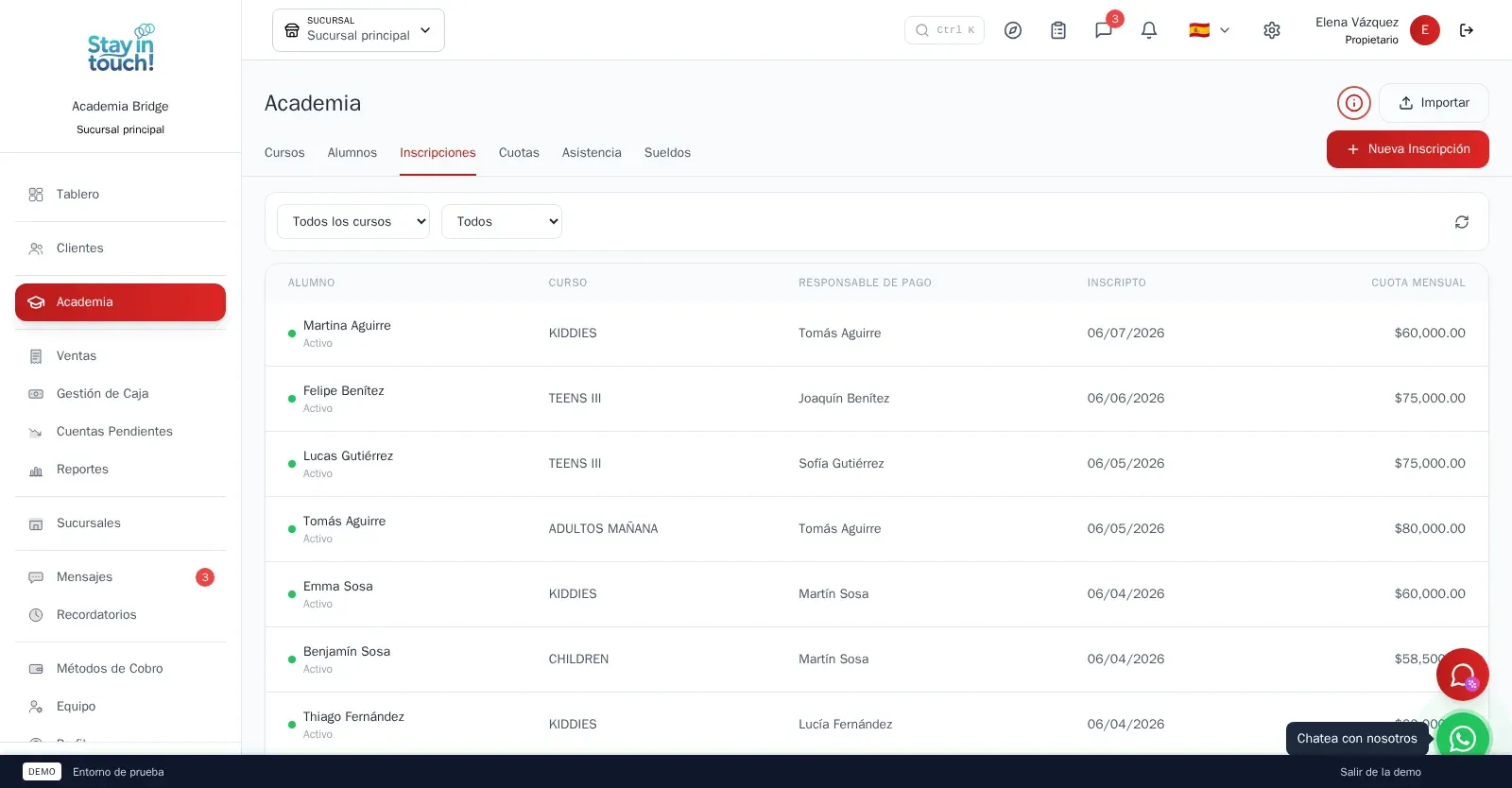Expand the Sucursal principal selector

tap(358, 30)
